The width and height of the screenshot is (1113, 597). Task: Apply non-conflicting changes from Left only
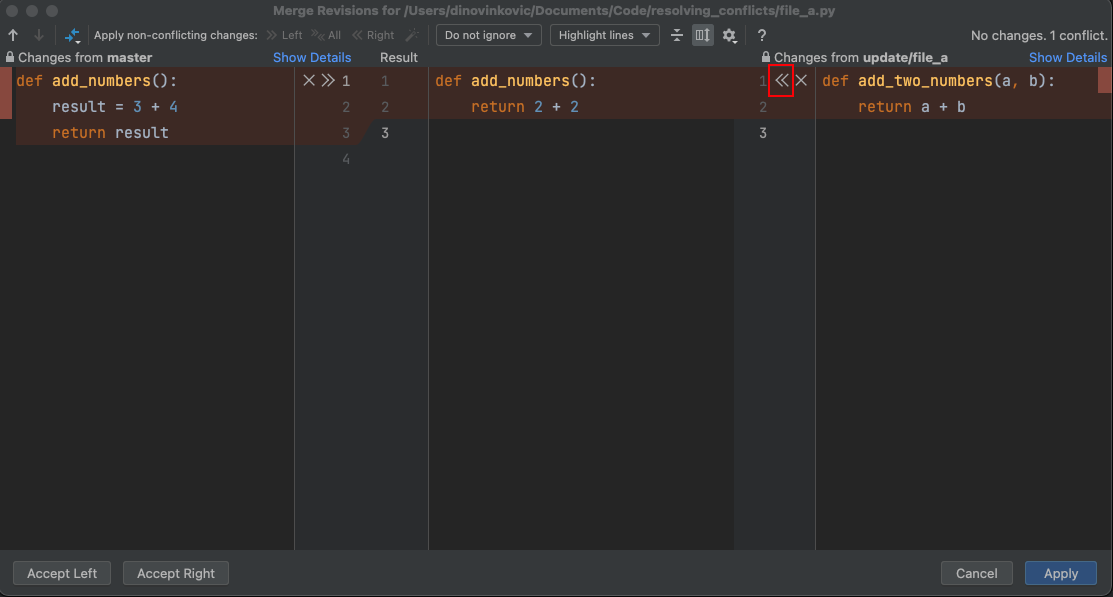point(285,34)
